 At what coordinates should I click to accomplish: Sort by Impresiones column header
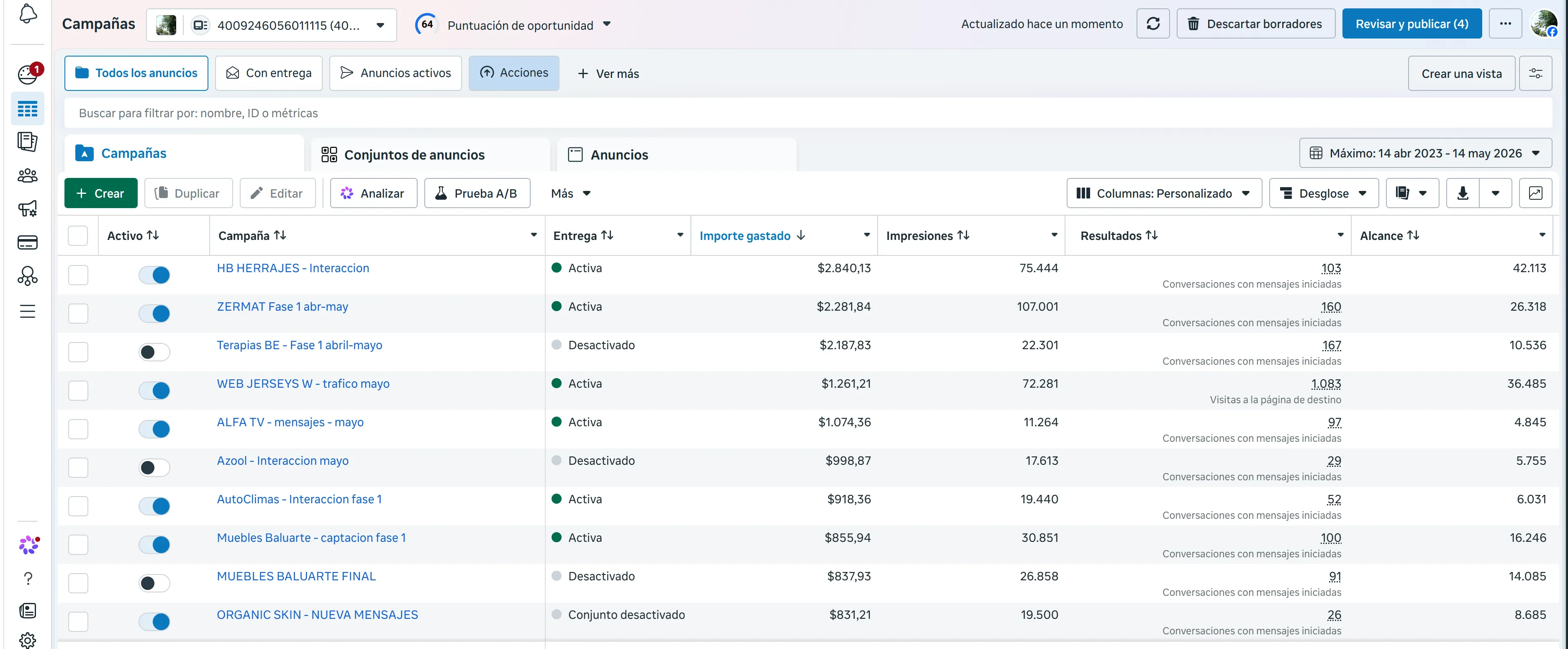[928, 236]
